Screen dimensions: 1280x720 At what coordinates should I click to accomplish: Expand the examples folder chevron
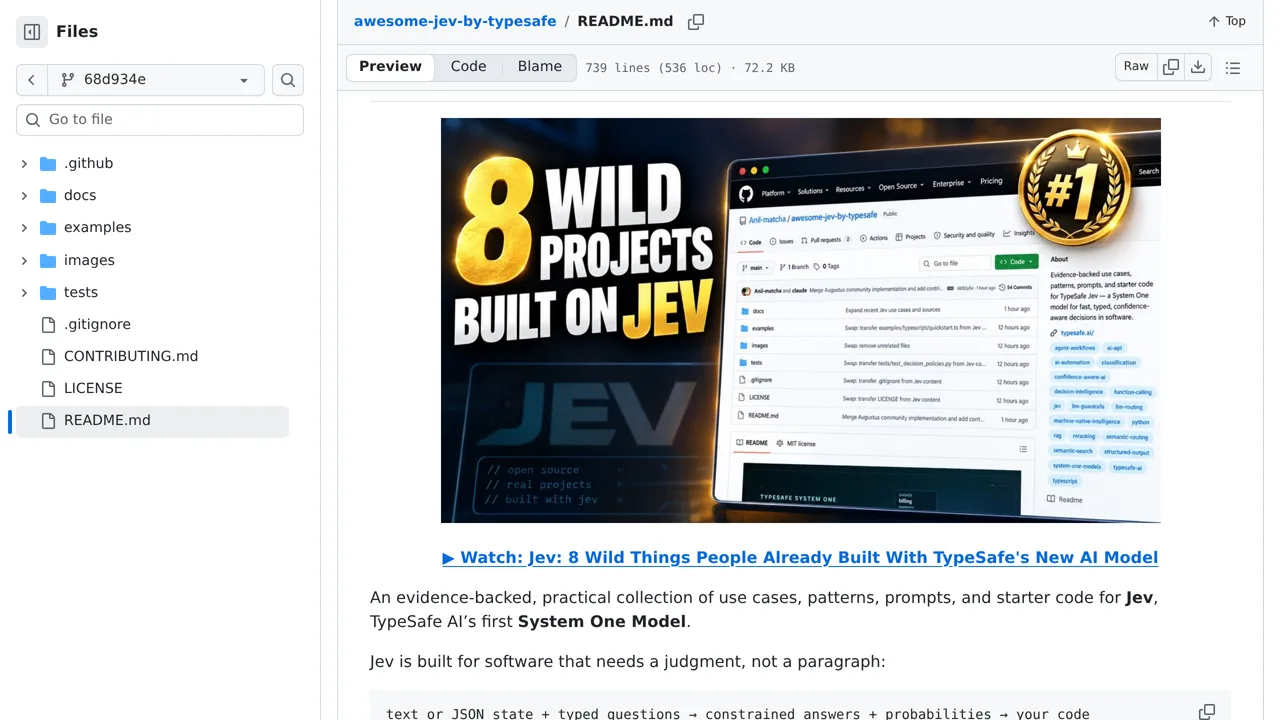tap(24, 228)
